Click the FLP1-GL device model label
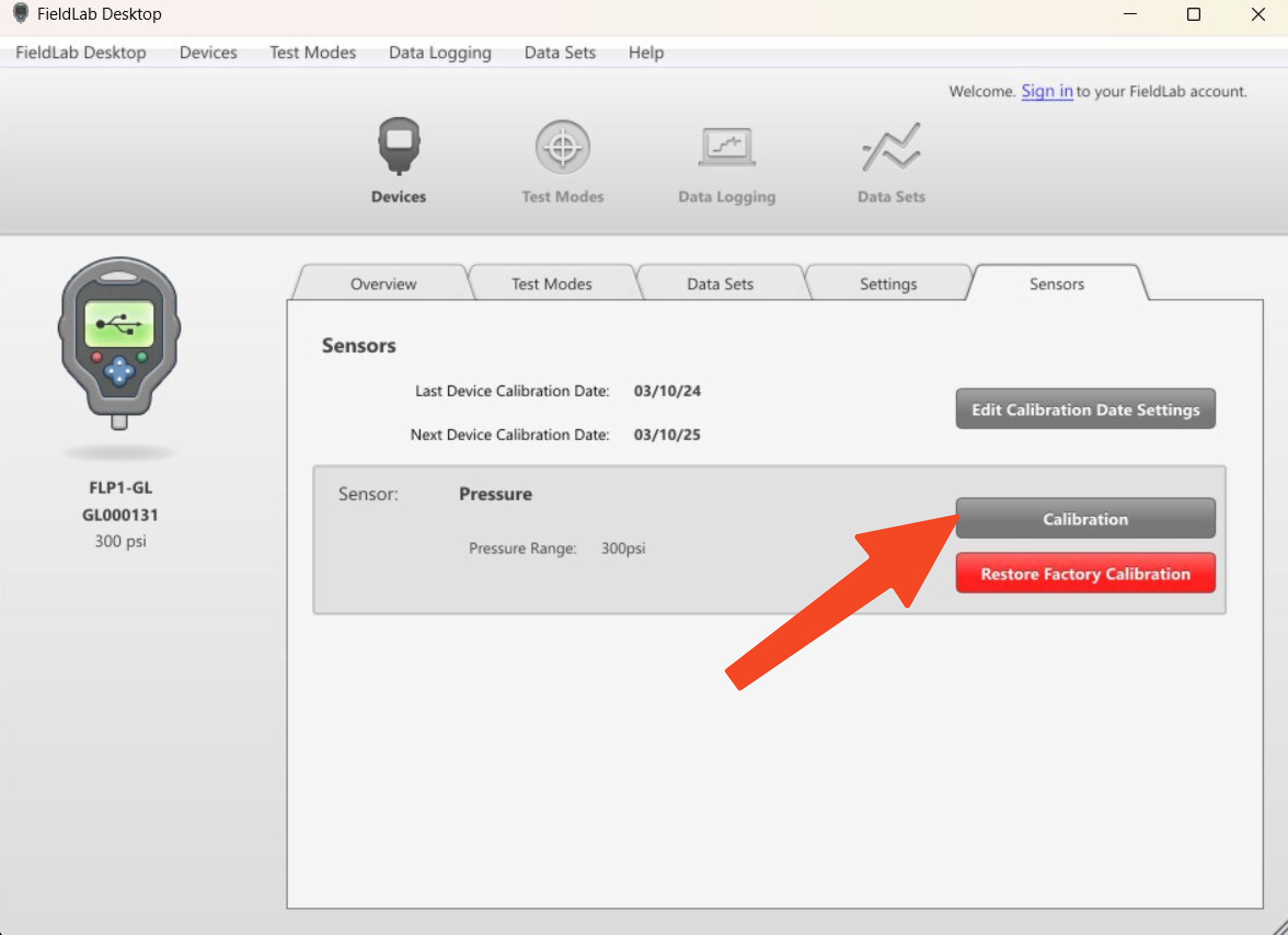The image size is (1288, 935). 120,487
